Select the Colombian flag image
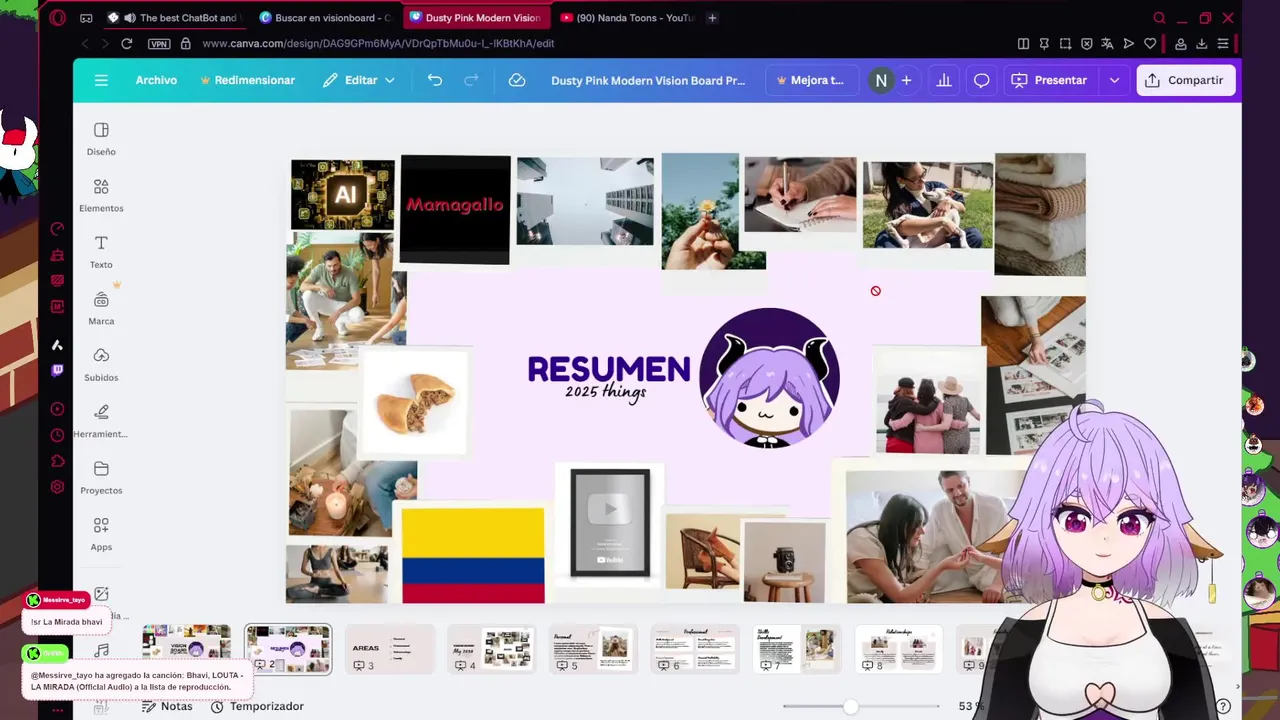The width and height of the screenshot is (1280, 720). coord(473,555)
